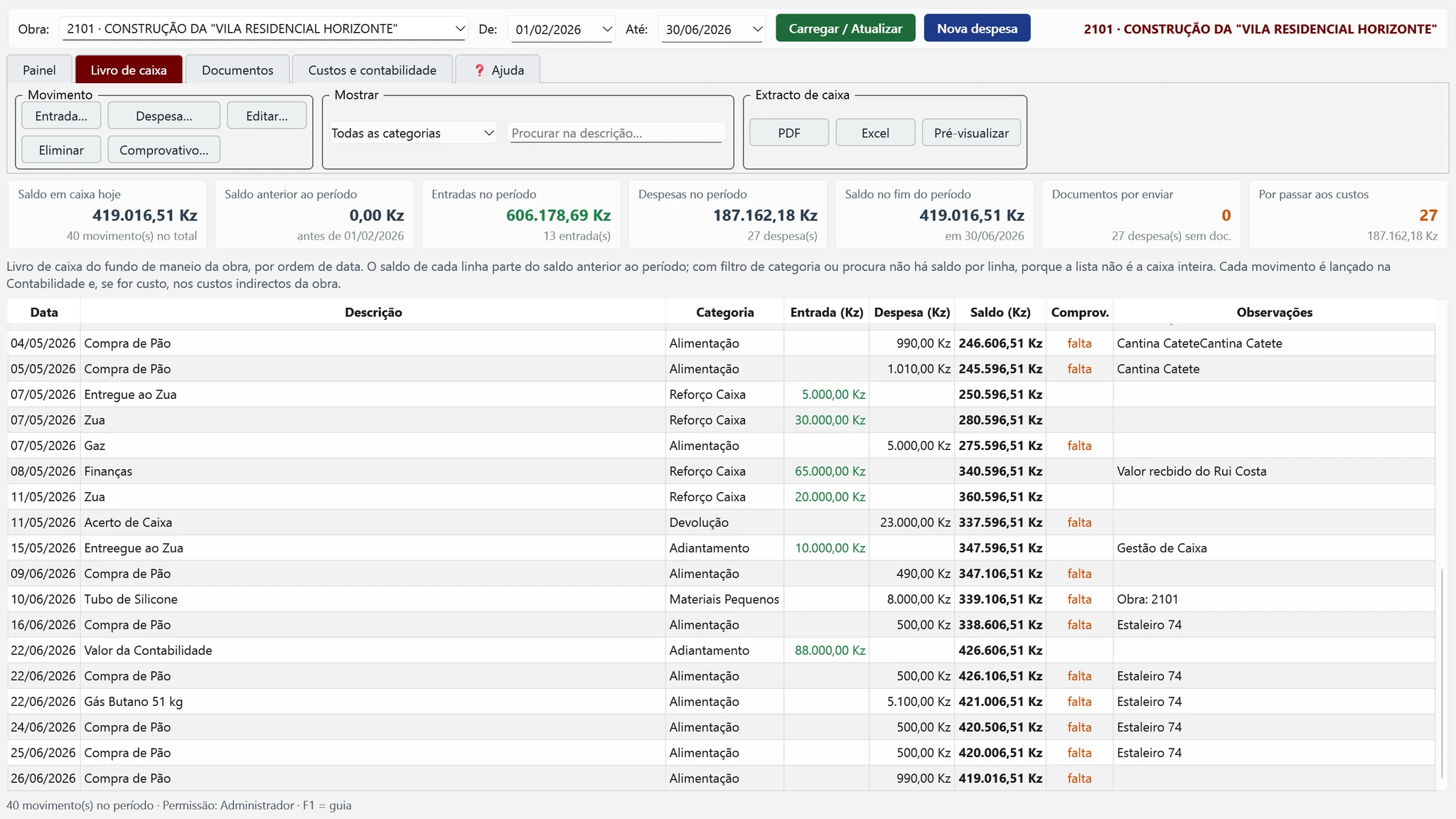Sort by the Data column header

[x=44, y=312]
